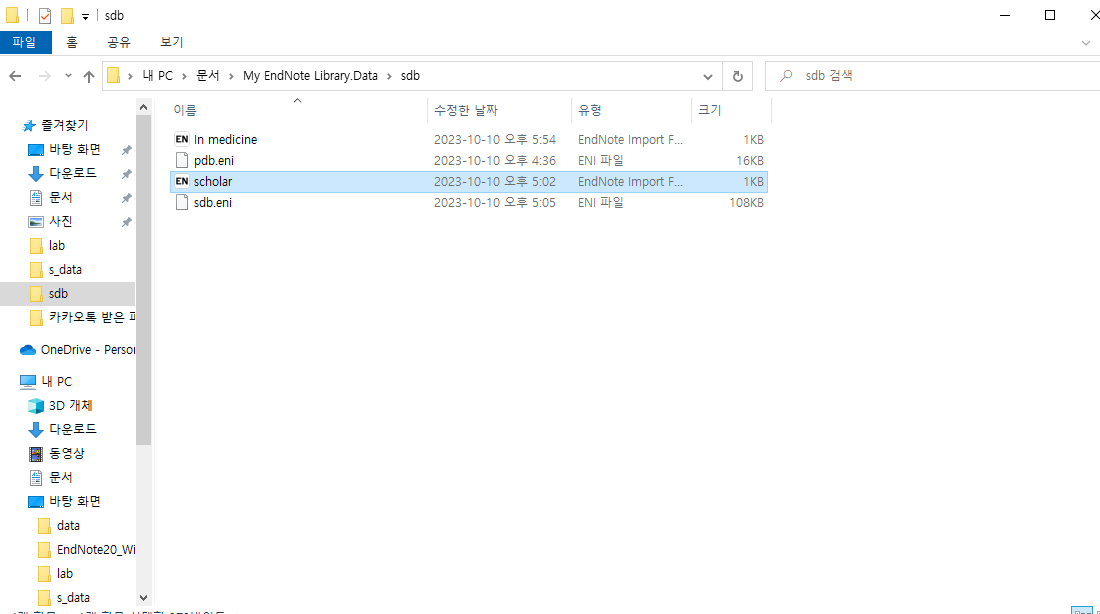This screenshot has width=1100, height=614.
Task: Select the pdb.eni file icon
Action: click(x=182, y=160)
